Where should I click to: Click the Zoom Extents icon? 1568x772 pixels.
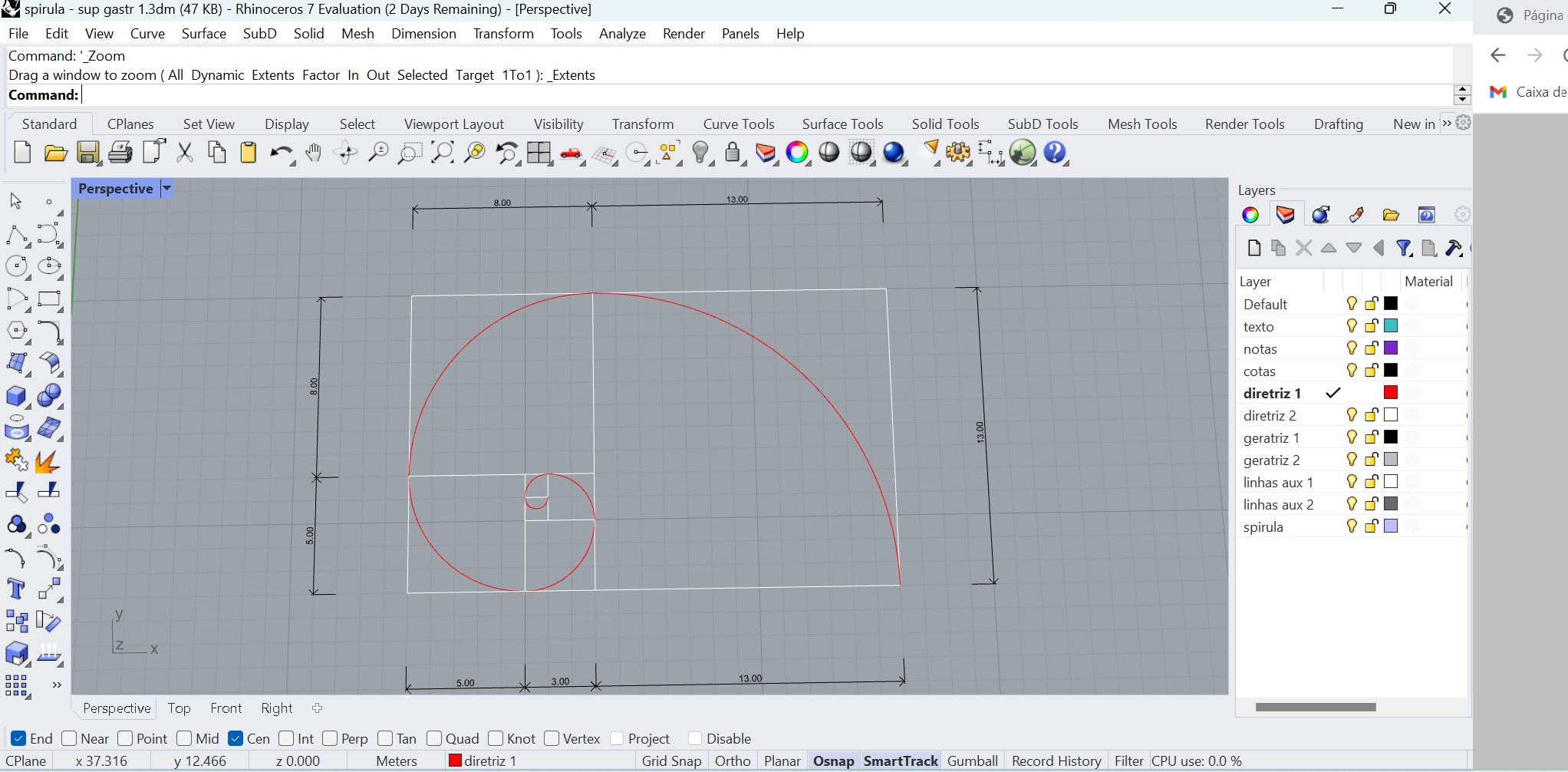click(442, 153)
